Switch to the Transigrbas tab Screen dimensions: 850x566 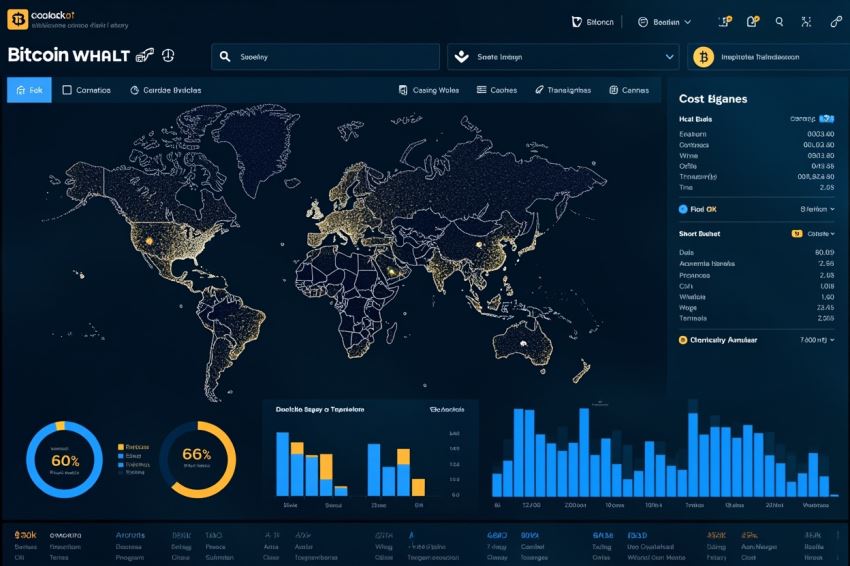coord(563,90)
